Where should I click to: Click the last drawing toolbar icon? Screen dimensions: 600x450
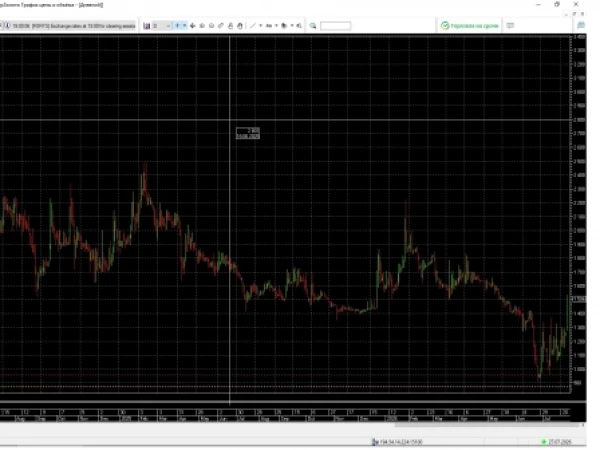(x=299, y=26)
